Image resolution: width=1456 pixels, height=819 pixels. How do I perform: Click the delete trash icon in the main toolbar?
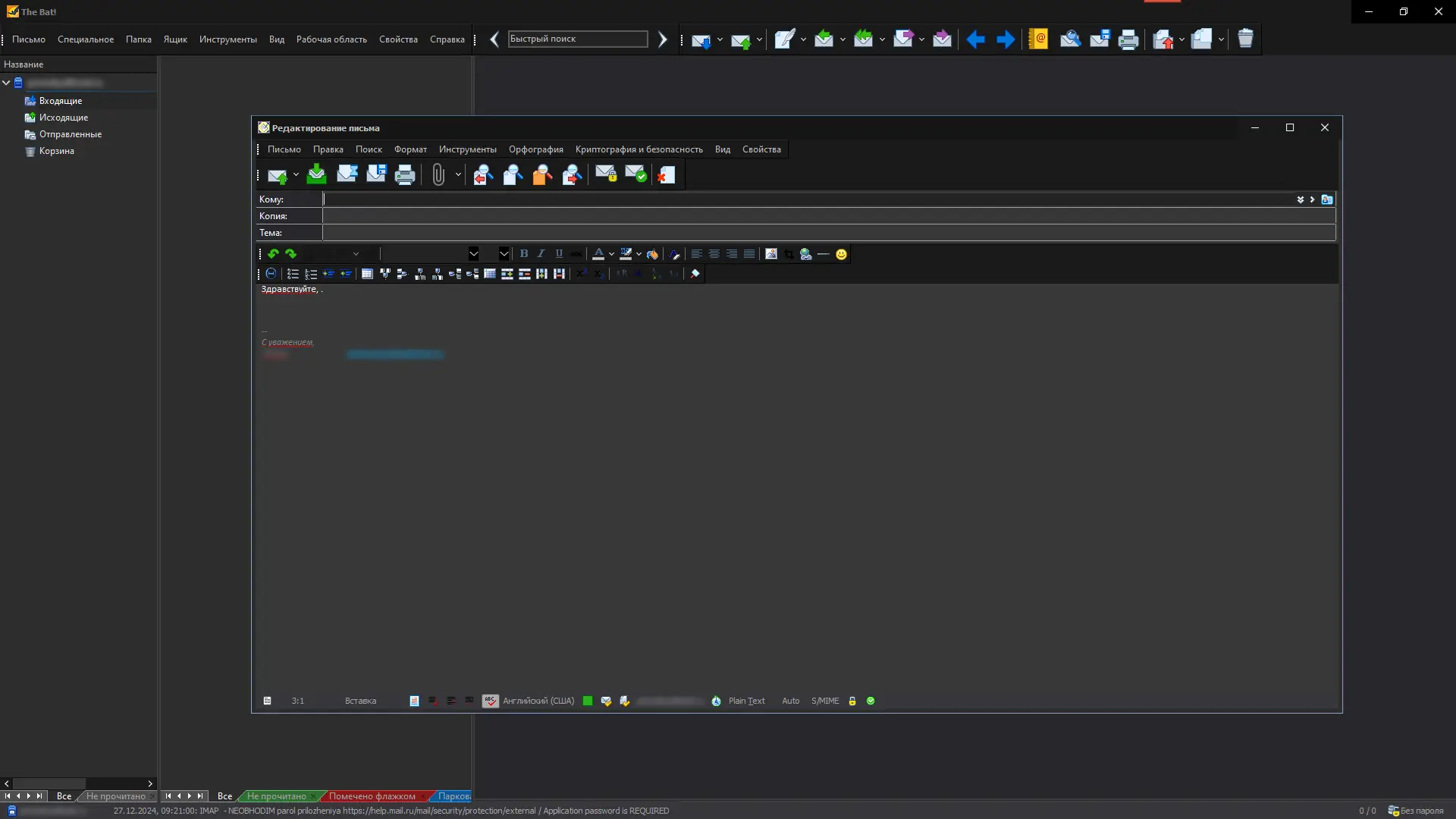(x=1245, y=39)
